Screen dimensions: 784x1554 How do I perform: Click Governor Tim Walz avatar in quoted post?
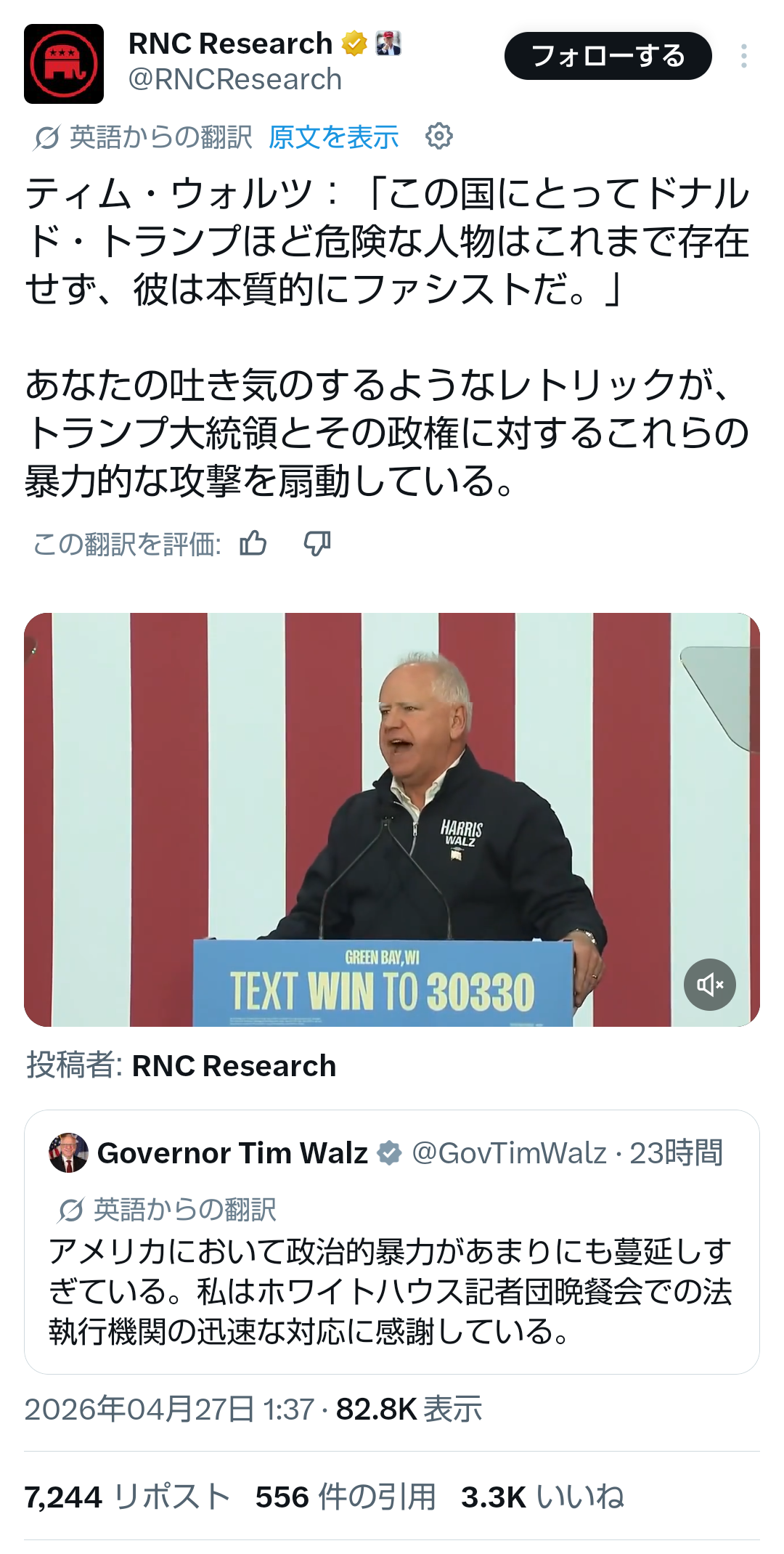click(x=68, y=1152)
